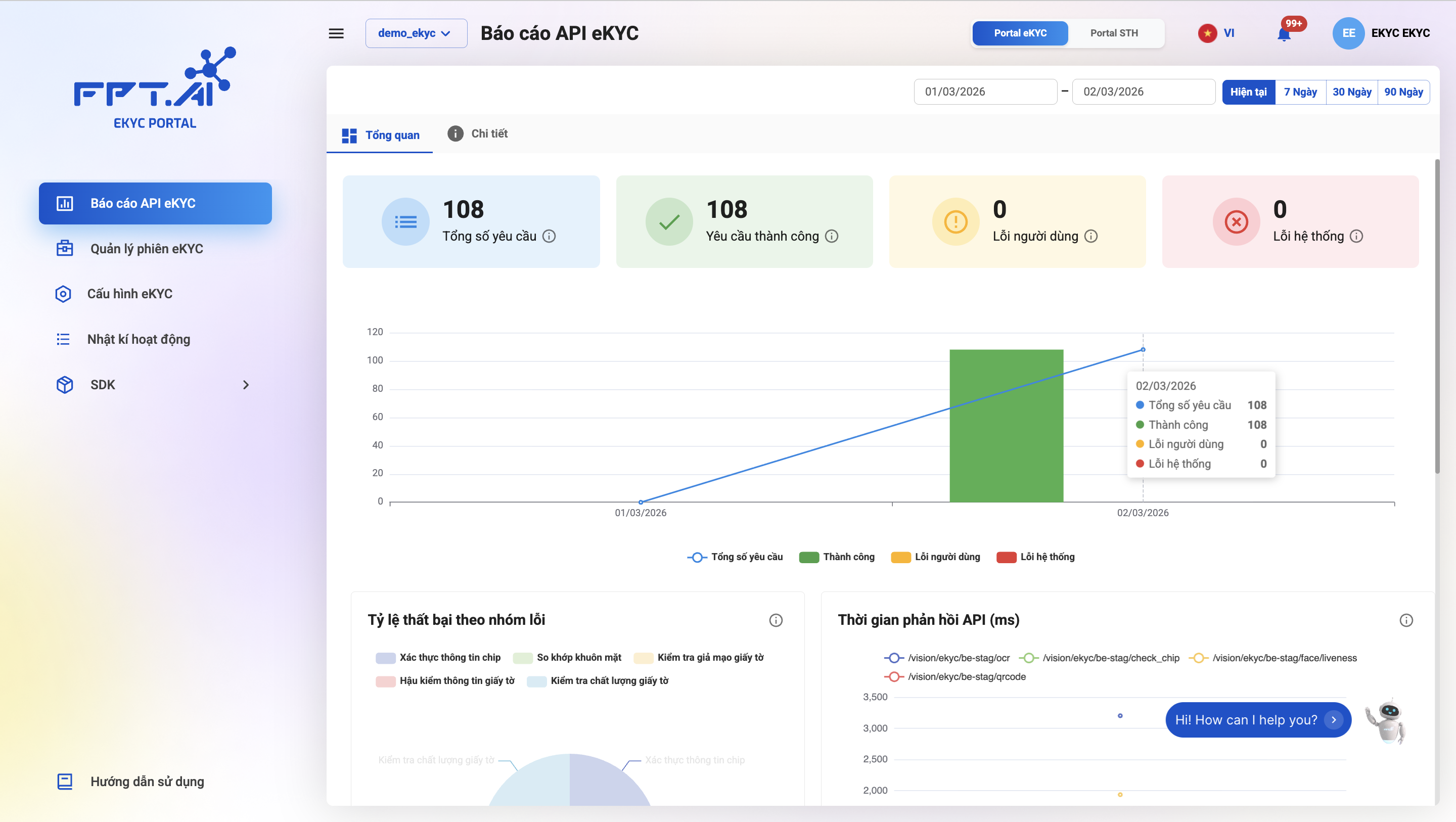Toggle Lỗi người dùng chart legend series
Viewport: 1456px width, 822px height.
click(935, 558)
